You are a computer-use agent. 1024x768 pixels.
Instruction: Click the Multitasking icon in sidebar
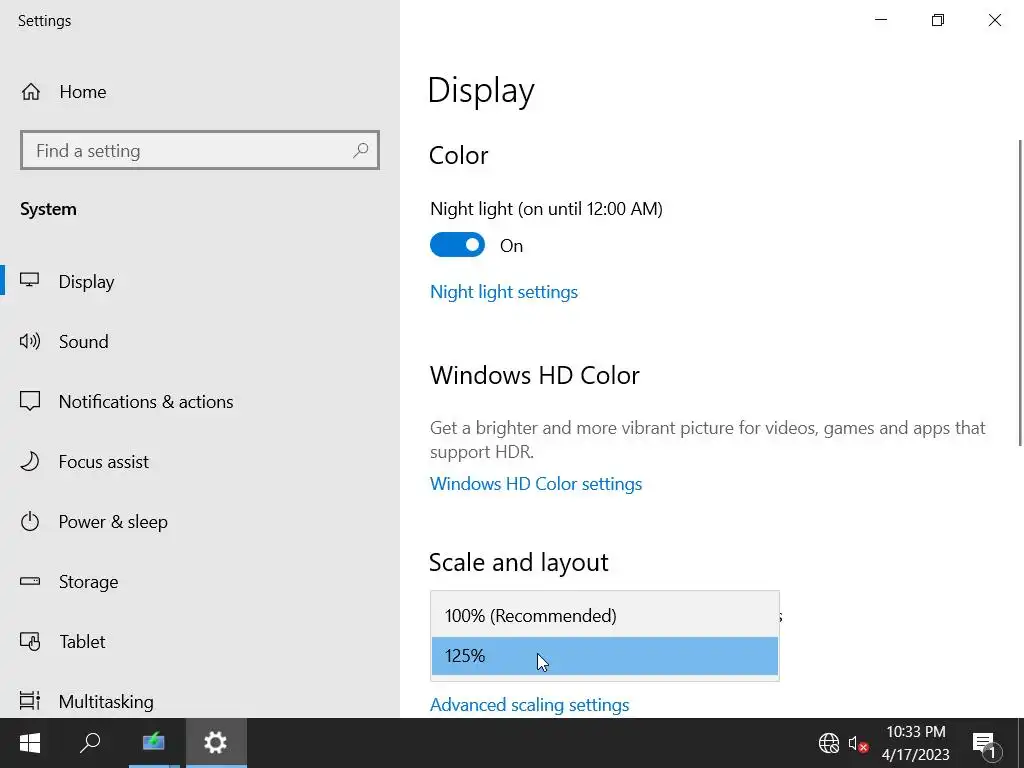tap(29, 701)
